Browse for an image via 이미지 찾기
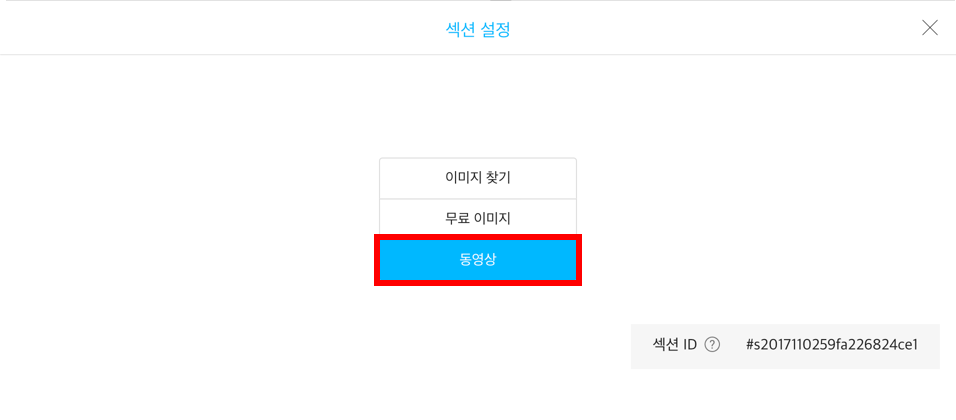The width and height of the screenshot is (956, 420). 478,178
